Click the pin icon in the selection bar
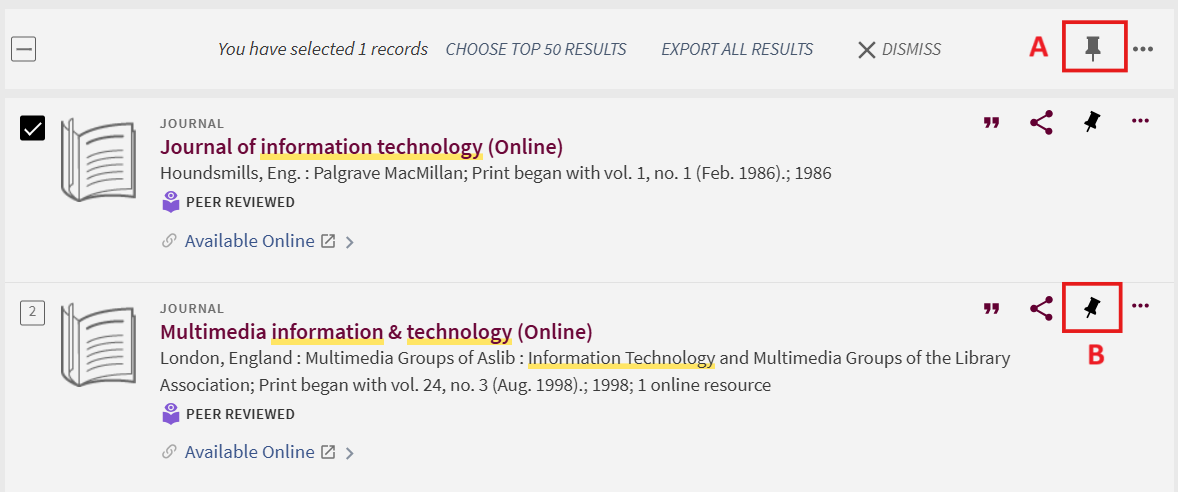The image size is (1178, 492). pos(1093,48)
